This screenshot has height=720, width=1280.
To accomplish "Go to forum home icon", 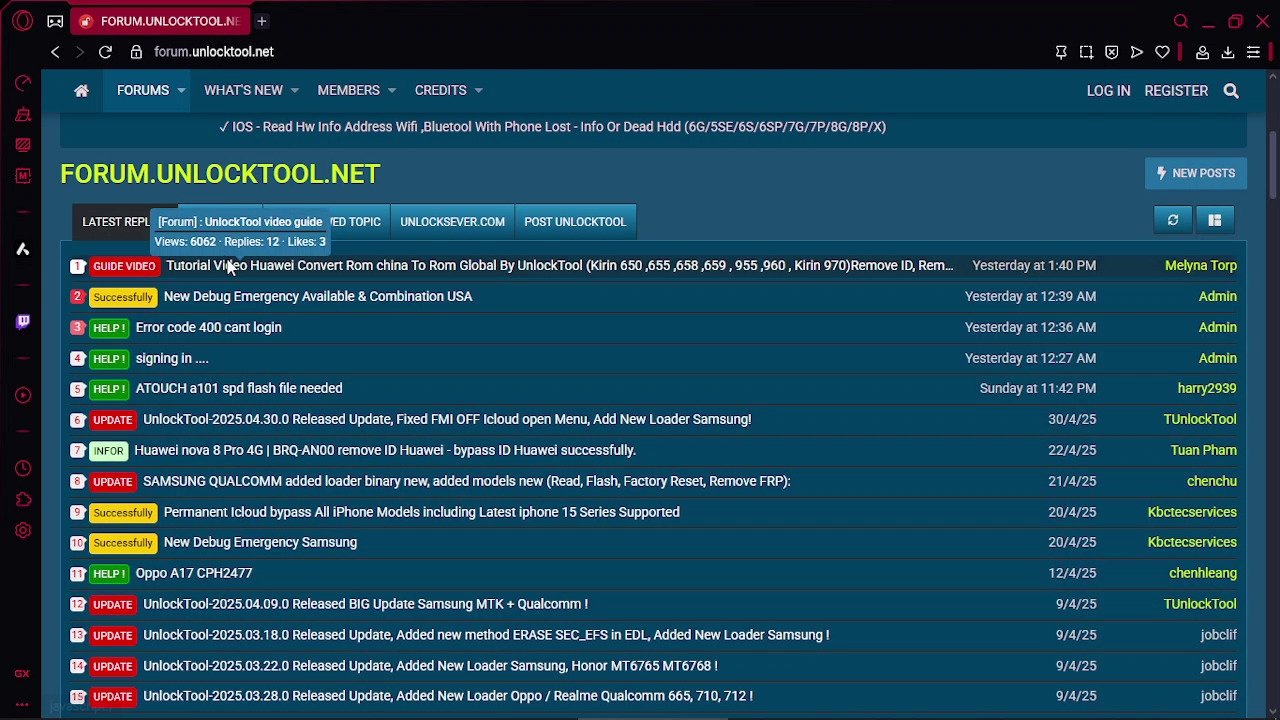I will pyautogui.click(x=82, y=90).
